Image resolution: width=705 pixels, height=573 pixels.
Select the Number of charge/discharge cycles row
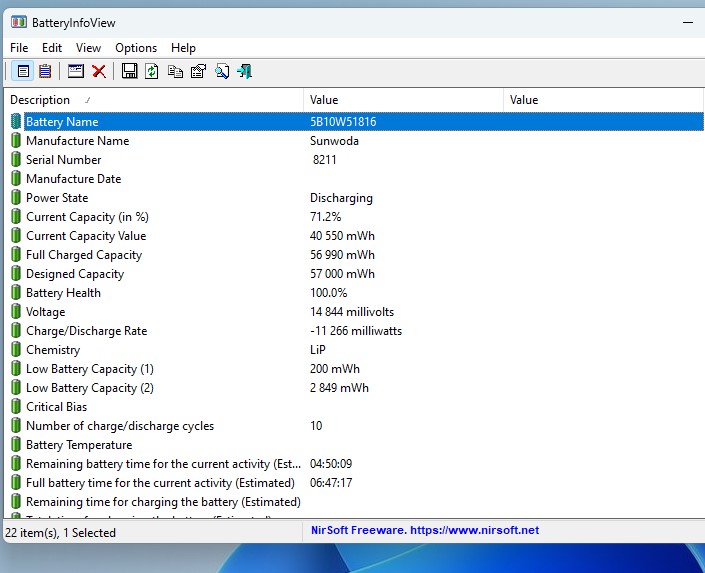tap(119, 426)
